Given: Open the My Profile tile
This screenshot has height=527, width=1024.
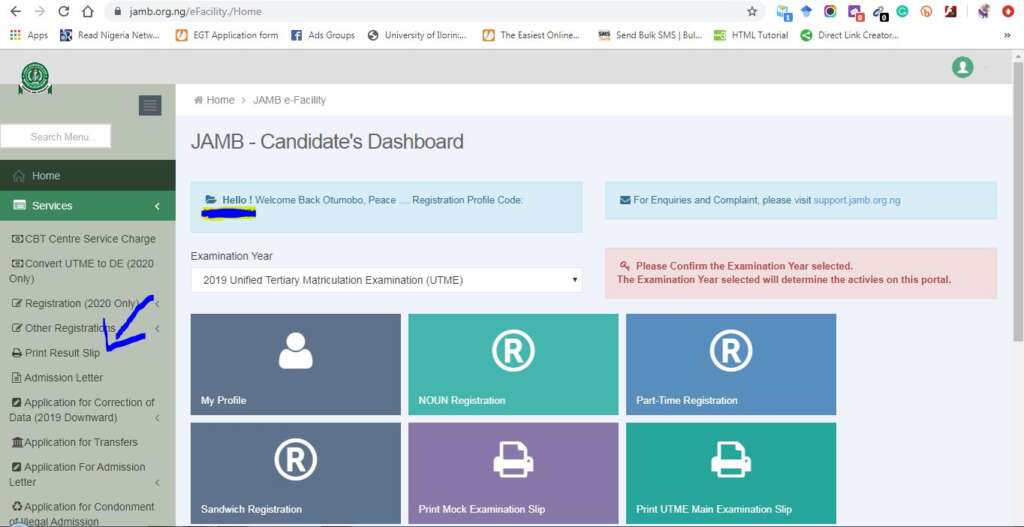Looking at the screenshot, I should 295,364.
